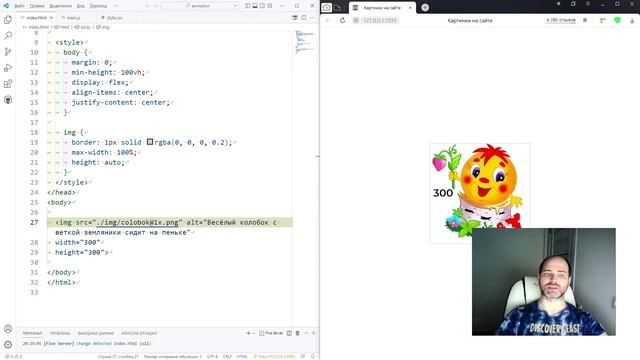The image size is (640, 360).
Task: Open the notifications bell in status bar
Action: [x=313, y=356]
